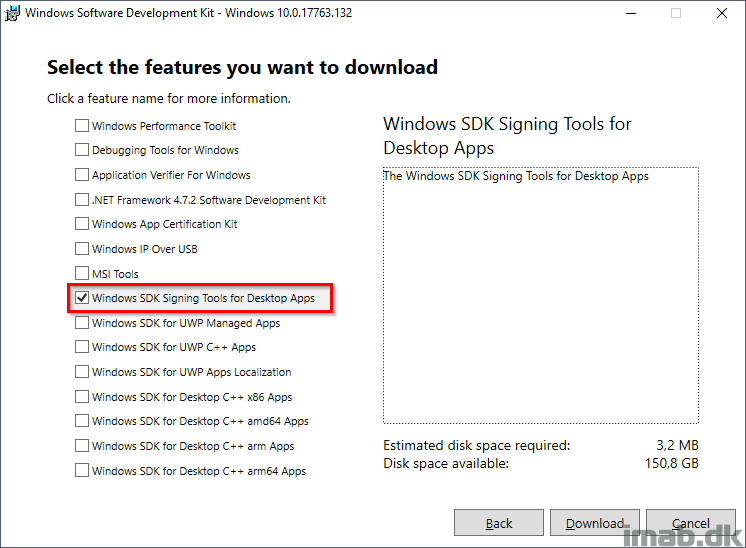746x548 pixels.
Task: Minimize the SDK setup window
Action: [x=631, y=13]
